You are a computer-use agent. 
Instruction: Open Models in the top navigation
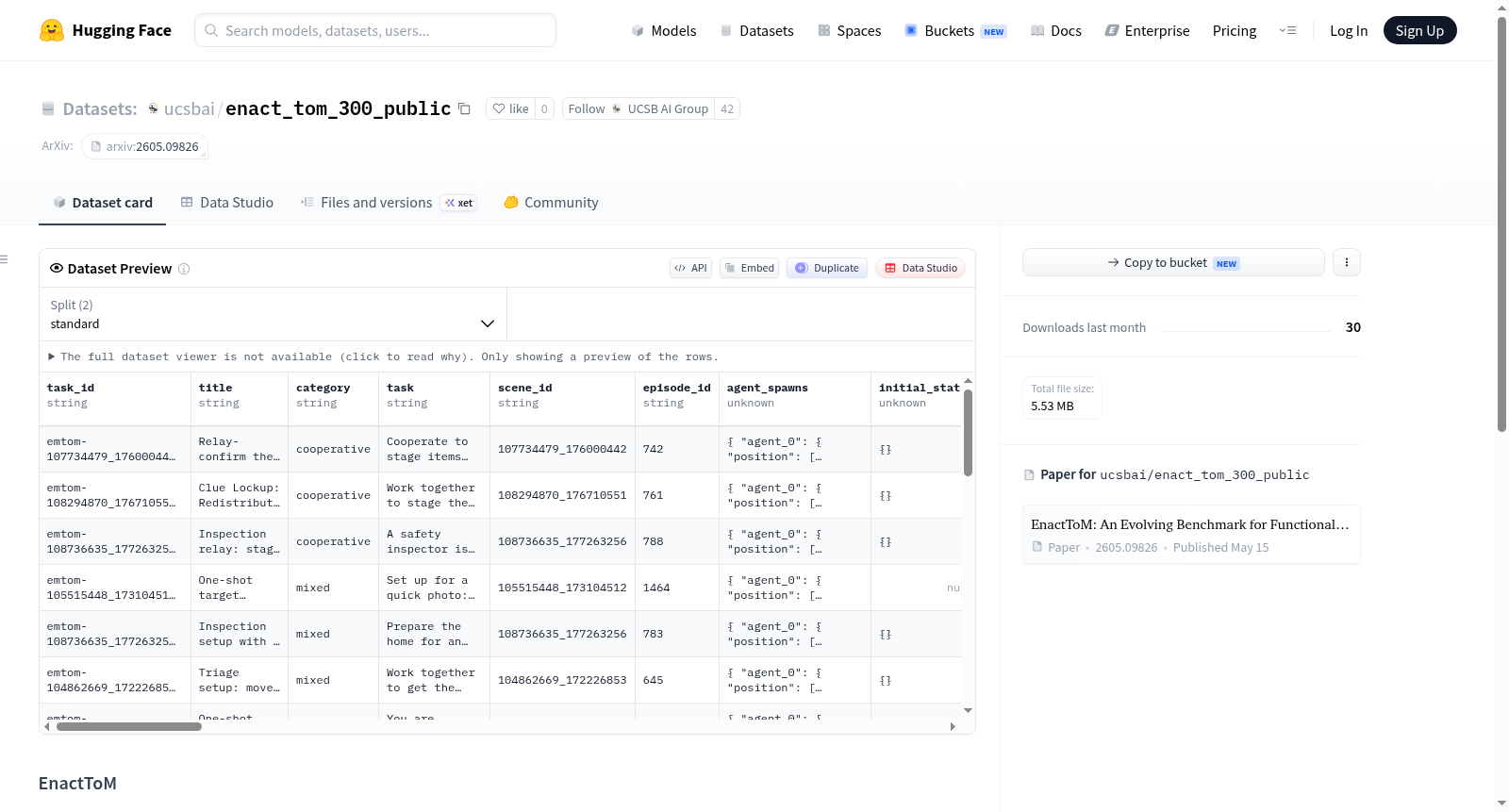(664, 30)
